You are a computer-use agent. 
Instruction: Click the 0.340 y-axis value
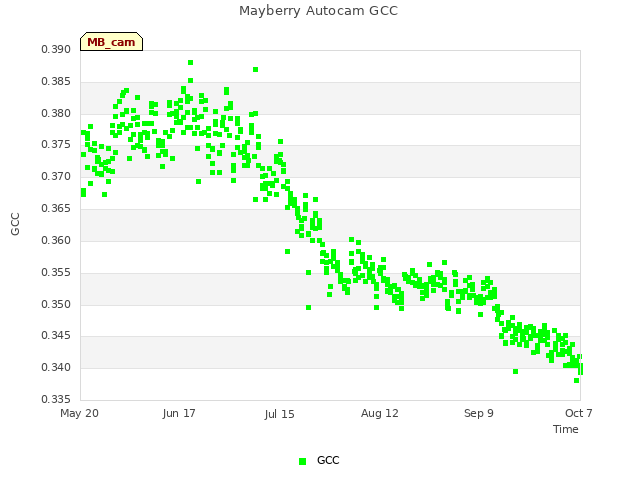click(56, 367)
